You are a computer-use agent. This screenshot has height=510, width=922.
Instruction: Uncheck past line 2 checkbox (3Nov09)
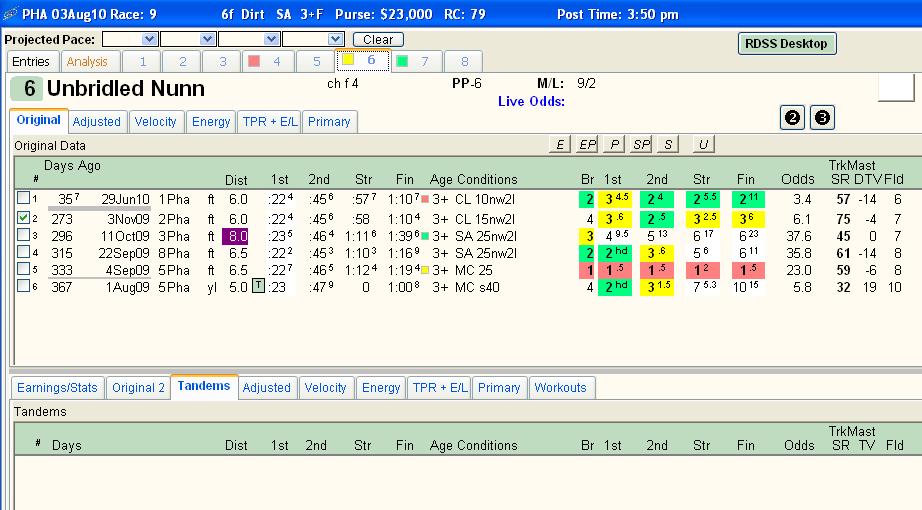23,218
